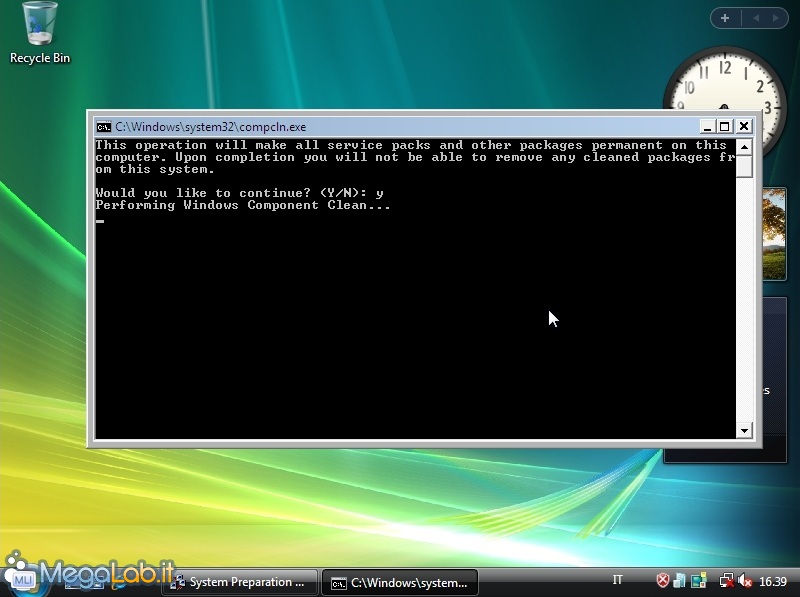This screenshot has width=800, height=597.
Task: Click the 'Performing Windows Component Clean...' console line
Action: 243,205
